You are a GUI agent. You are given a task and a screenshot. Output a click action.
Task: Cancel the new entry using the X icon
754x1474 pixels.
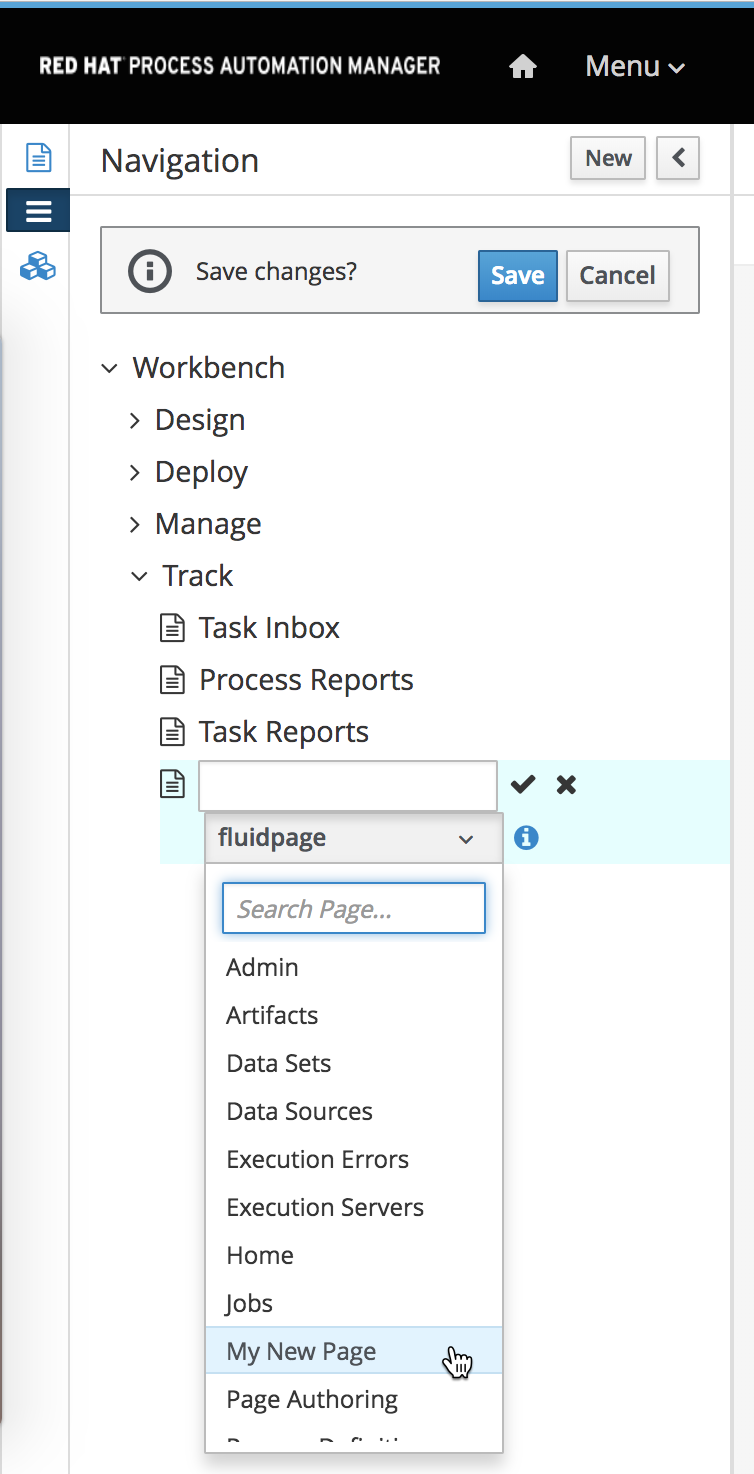tap(565, 784)
